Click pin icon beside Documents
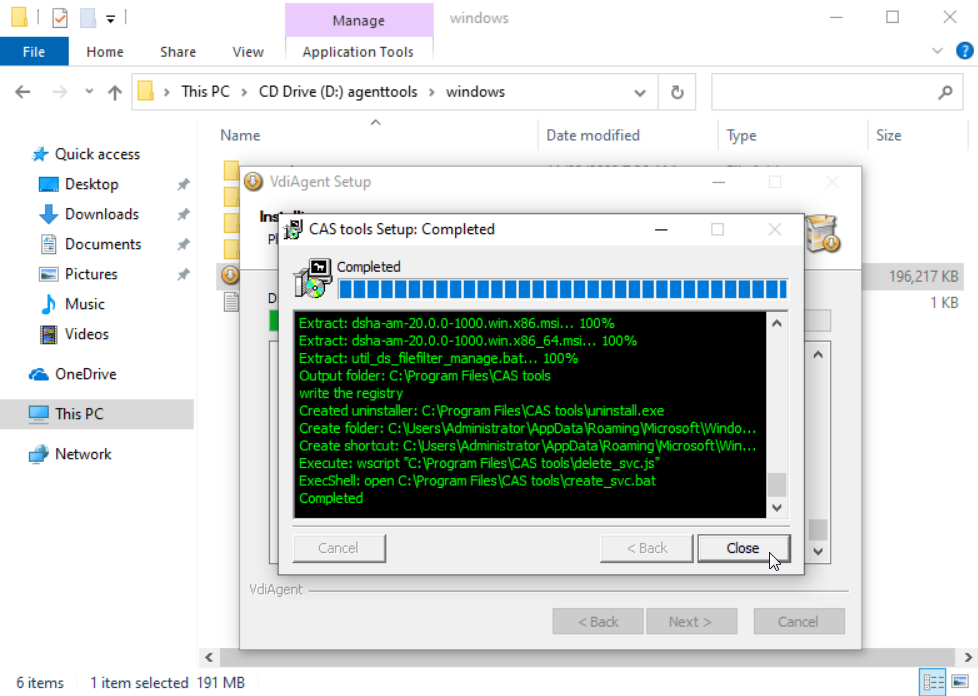978x696 pixels. click(x=183, y=244)
